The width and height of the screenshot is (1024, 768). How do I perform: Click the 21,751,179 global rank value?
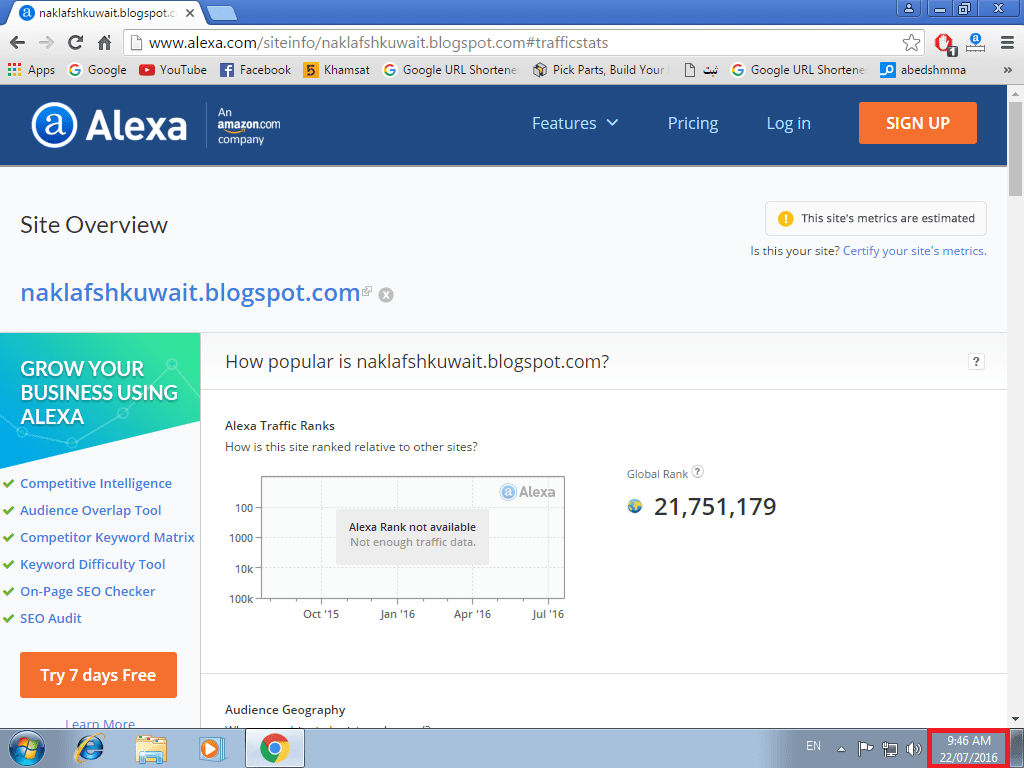point(714,507)
